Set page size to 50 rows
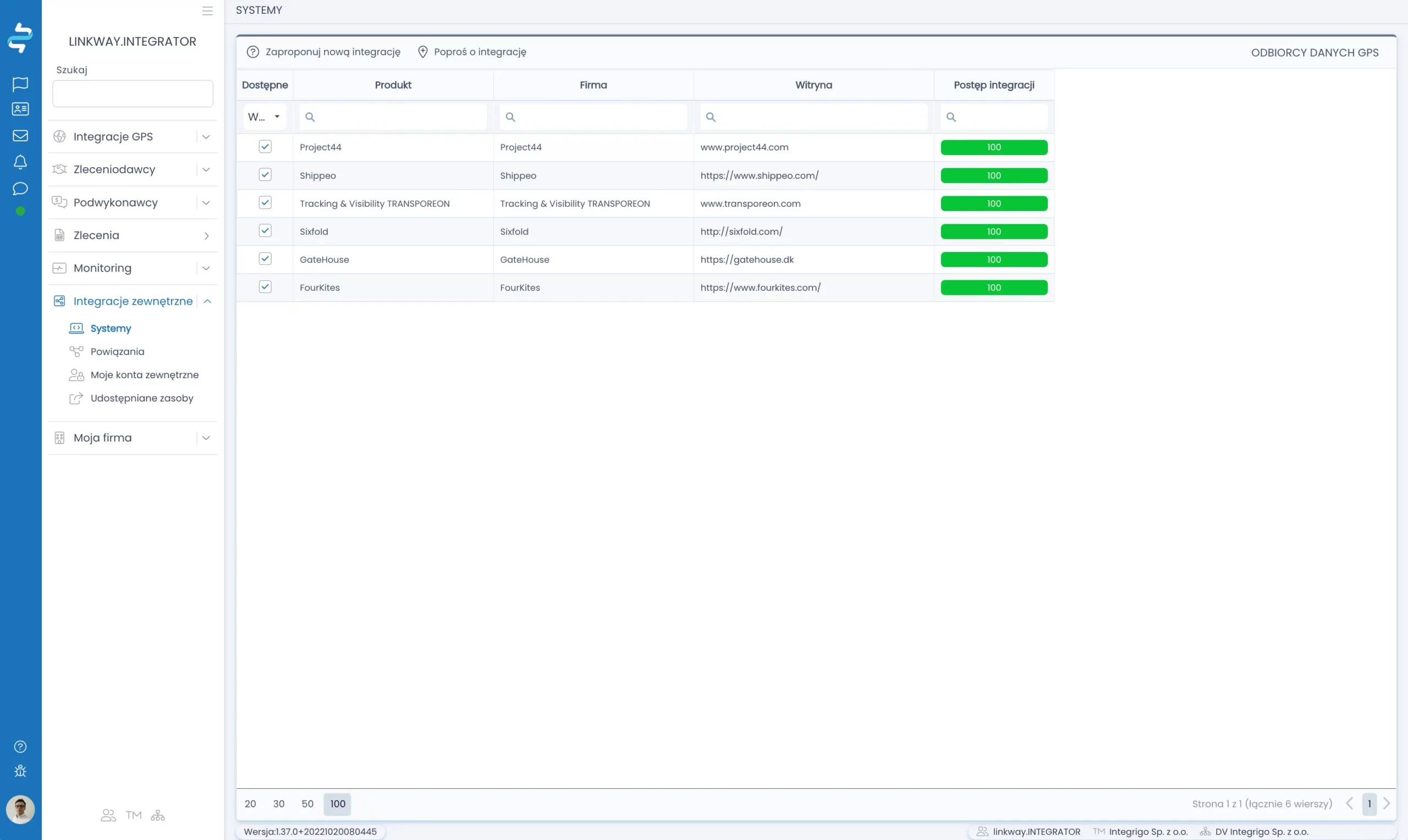The width and height of the screenshot is (1408, 840). click(x=307, y=804)
